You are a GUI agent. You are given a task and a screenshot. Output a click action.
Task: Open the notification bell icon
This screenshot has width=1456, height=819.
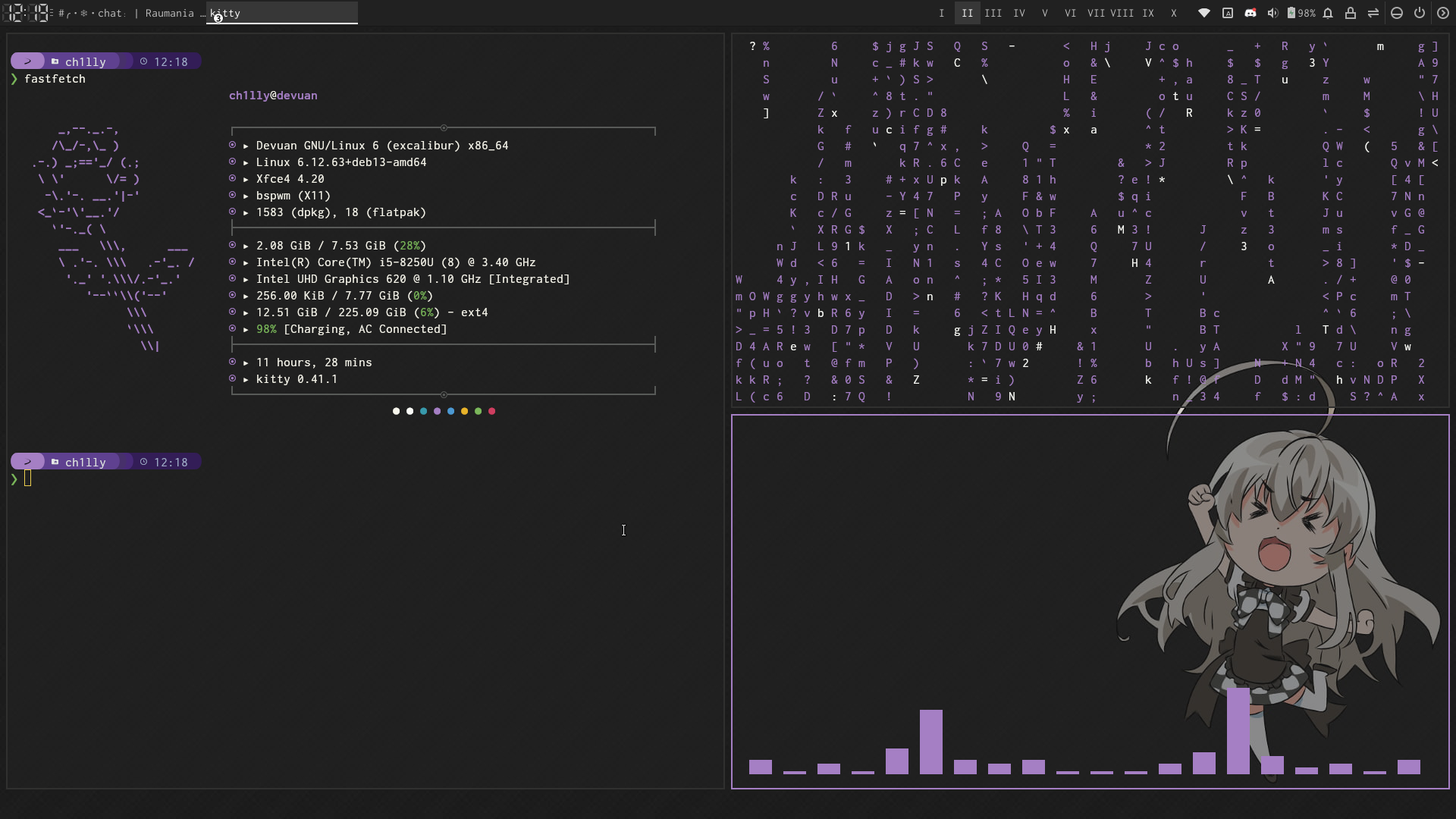pyautogui.click(x=1328, y=13)
